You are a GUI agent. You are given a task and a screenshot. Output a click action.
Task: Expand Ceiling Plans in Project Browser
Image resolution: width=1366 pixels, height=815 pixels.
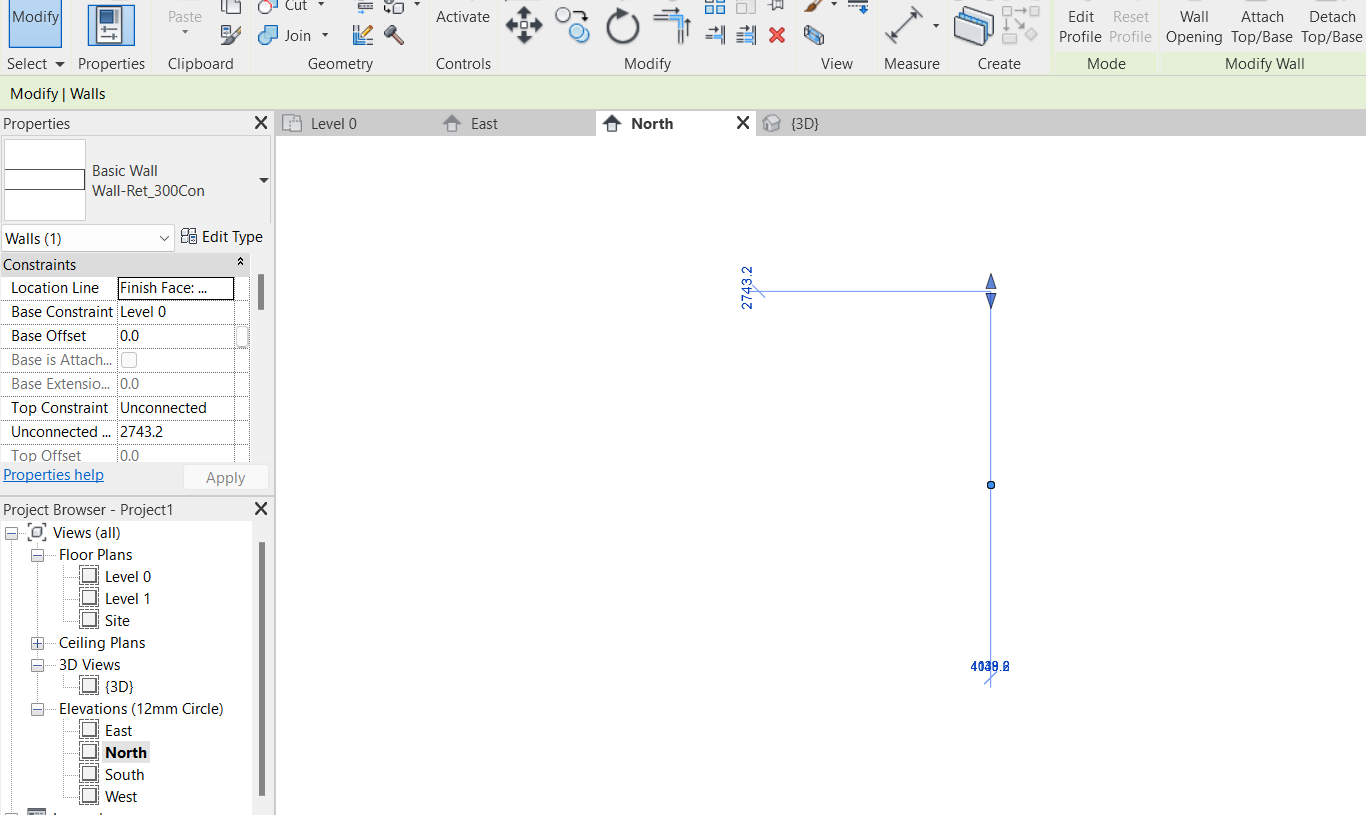37,642
